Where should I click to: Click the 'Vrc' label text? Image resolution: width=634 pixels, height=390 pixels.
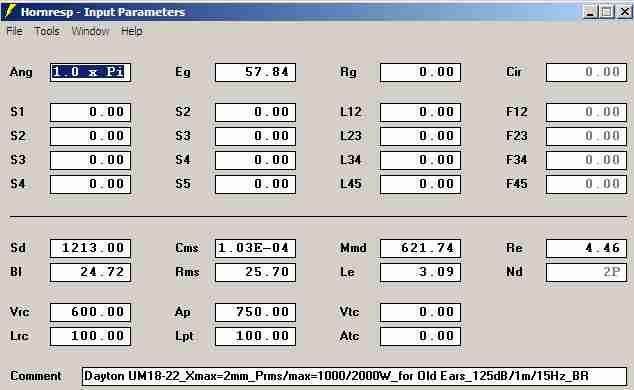tap(19, 312)
